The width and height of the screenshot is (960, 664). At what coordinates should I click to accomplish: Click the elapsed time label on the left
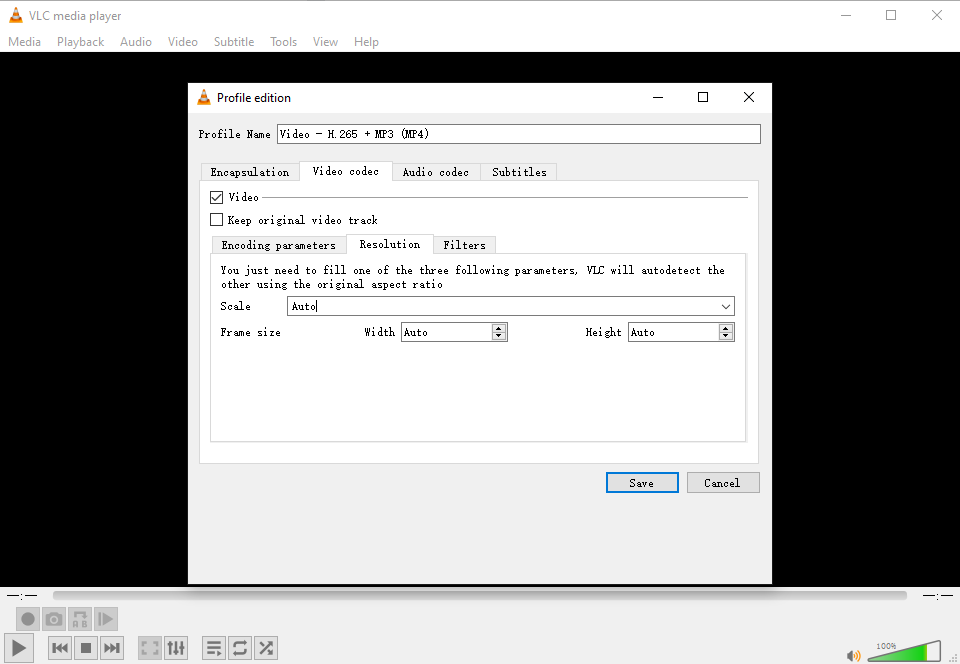(22, 595)
